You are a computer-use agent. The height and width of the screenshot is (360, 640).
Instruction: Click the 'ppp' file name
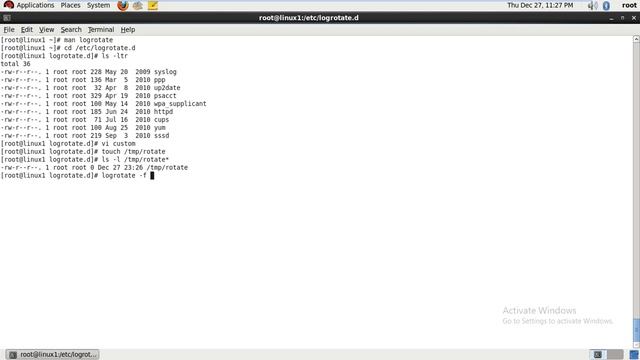(x=160, y=80)
